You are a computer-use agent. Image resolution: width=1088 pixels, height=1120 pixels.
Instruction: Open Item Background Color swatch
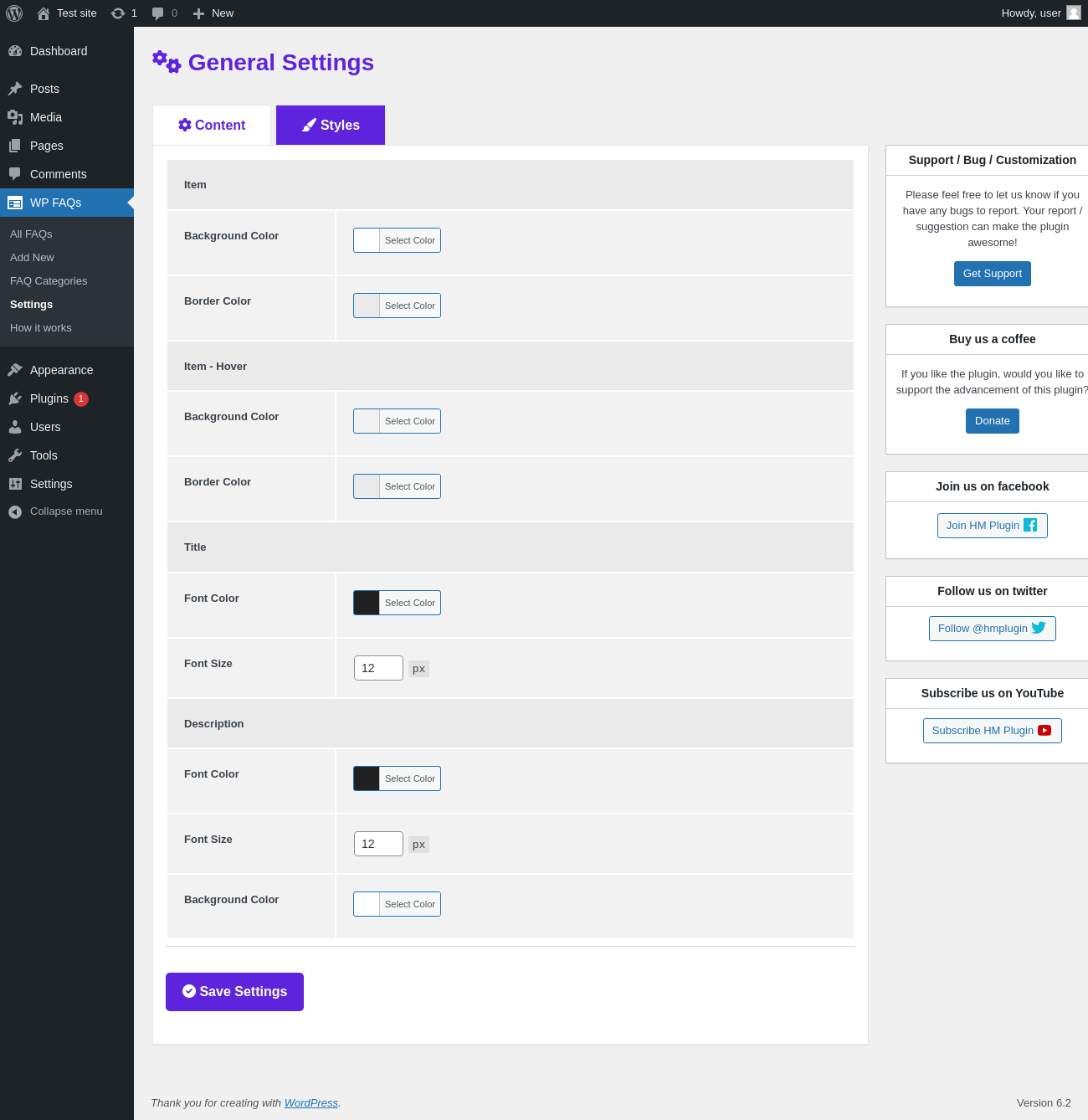(367, 240)
